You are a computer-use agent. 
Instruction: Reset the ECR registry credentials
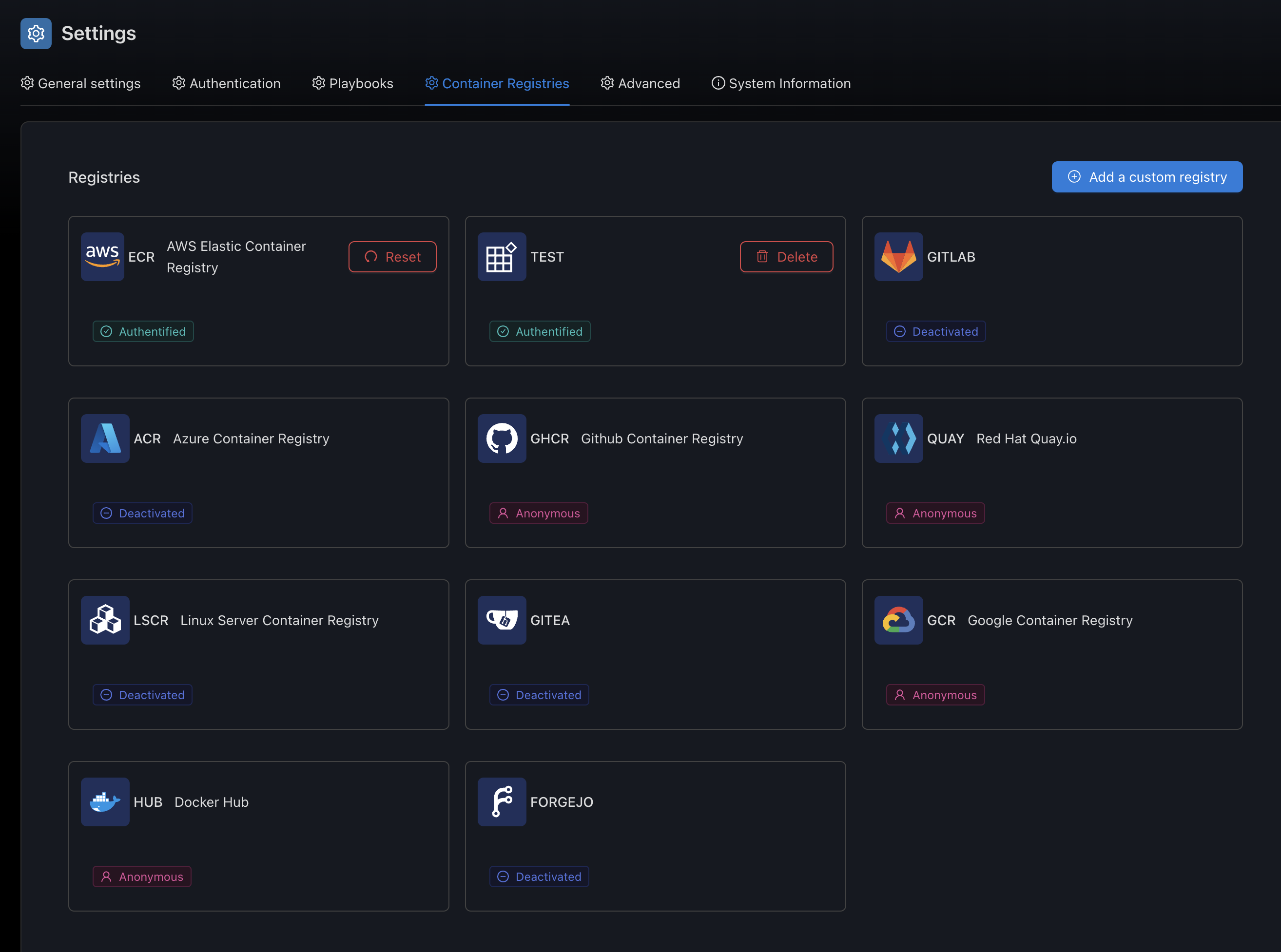coord(392,256)
